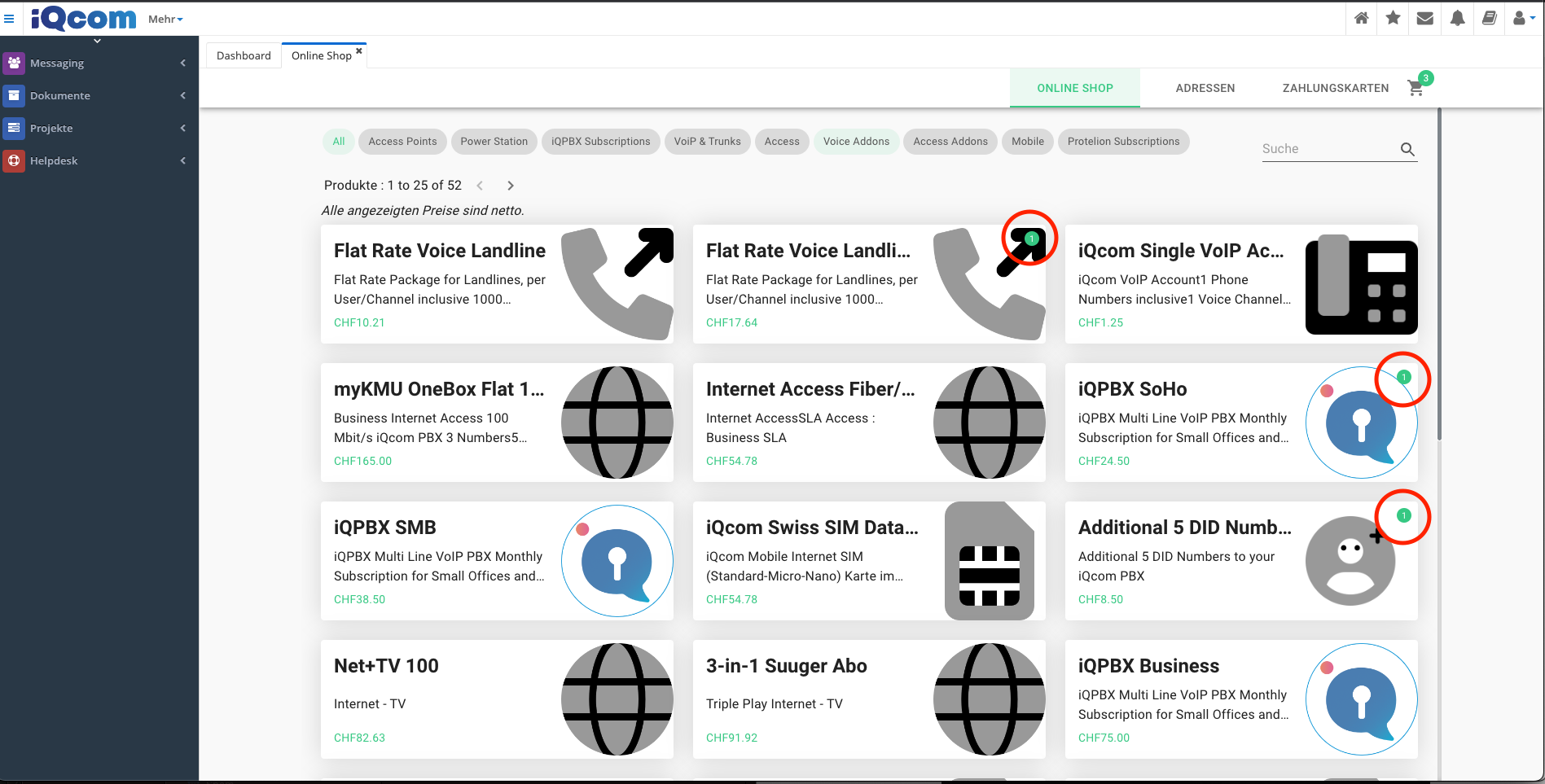Filter by Power Station
The height and width of the screenshot is (784, 1545).
point(494,142)
